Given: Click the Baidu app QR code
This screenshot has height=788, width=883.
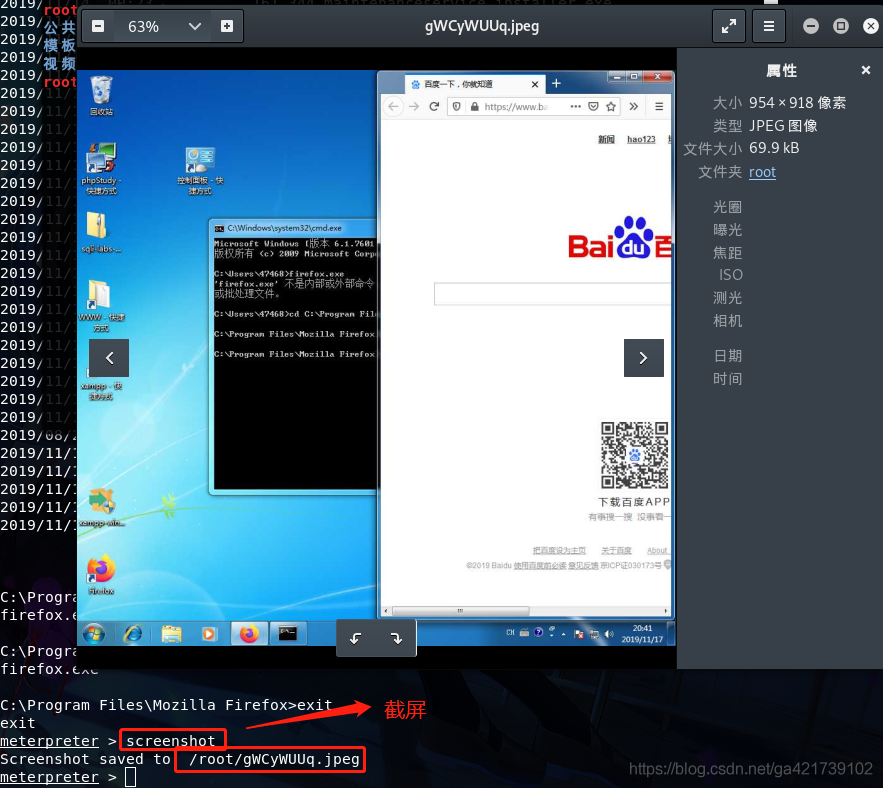Looking at the screenshot, I should tap(635, 455).
